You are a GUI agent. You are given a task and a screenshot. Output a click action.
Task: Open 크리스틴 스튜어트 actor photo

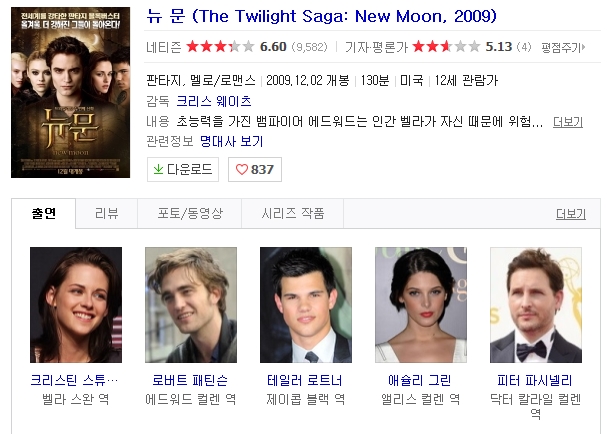coord(76,305)
